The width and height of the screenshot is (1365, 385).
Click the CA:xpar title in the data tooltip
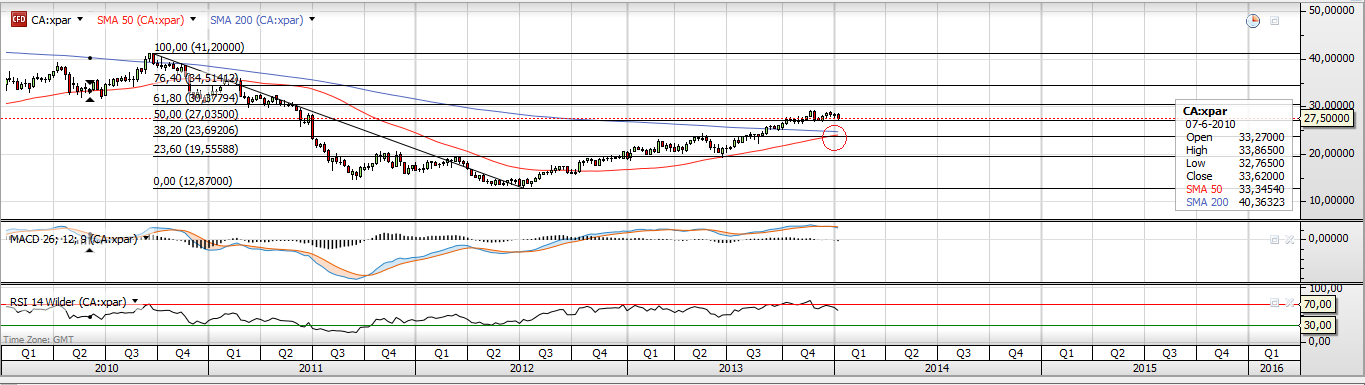pos(1206,111)
